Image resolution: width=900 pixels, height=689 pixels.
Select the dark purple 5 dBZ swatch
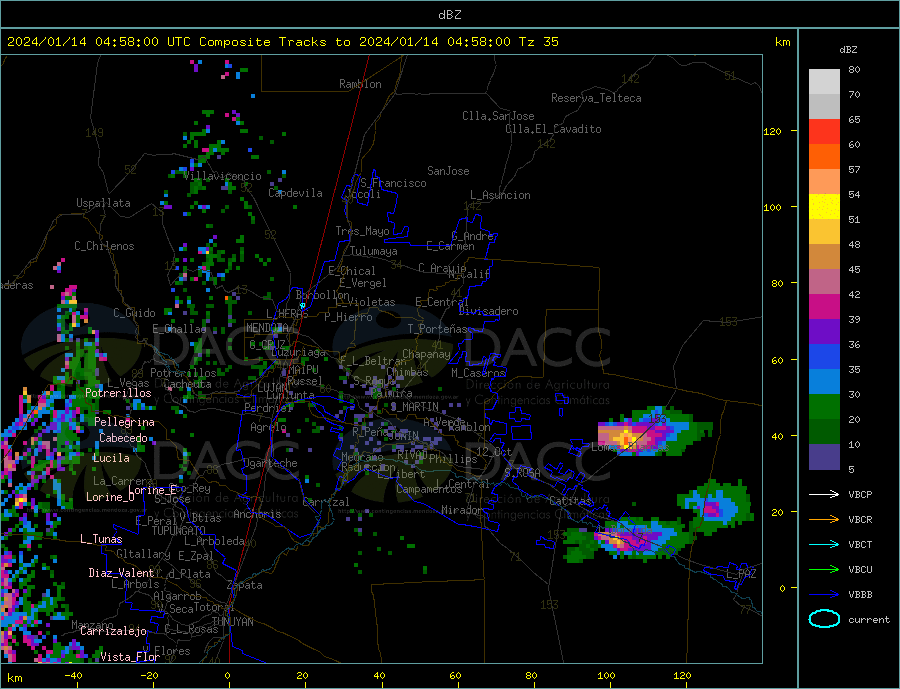[x=824, y=456]
